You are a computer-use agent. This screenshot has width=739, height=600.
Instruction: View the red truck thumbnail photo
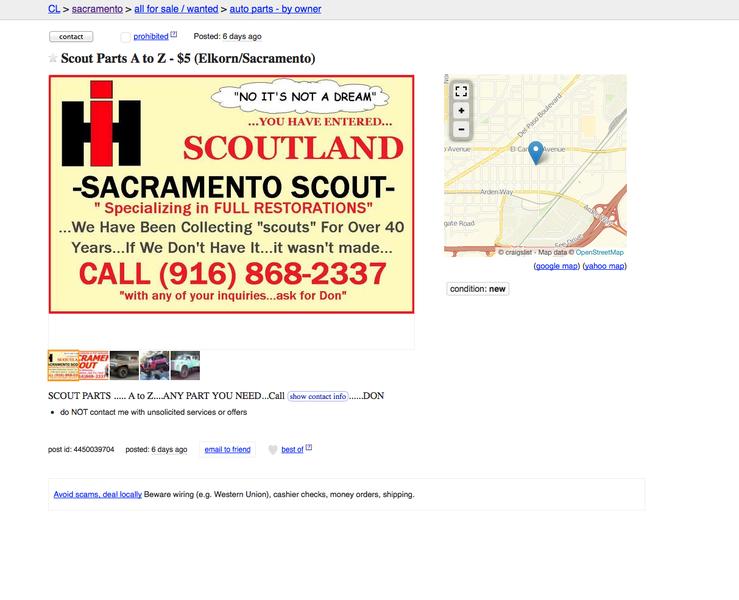pyautogui.click(x=154, y=365)
